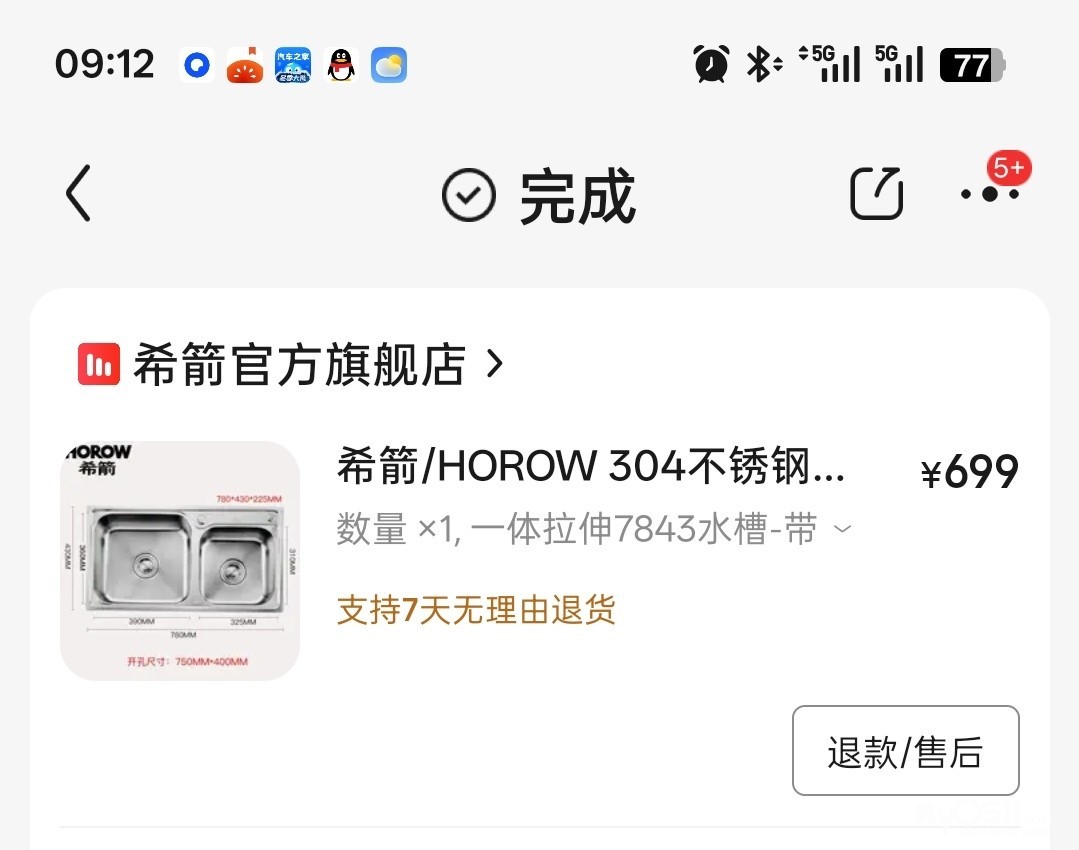Tap the 汽车之家 notification icon

(x=293, y=65)
